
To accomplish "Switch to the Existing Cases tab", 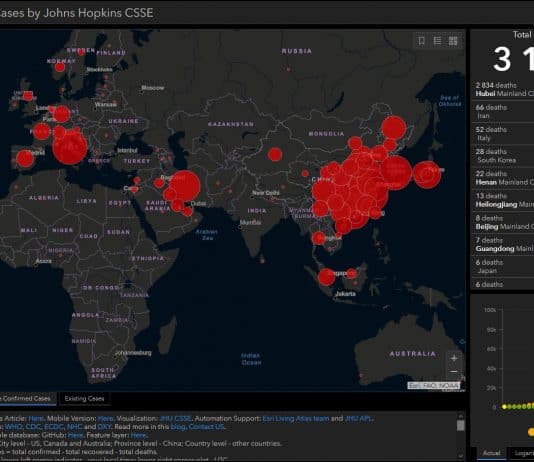I will (x=84, y=399).
